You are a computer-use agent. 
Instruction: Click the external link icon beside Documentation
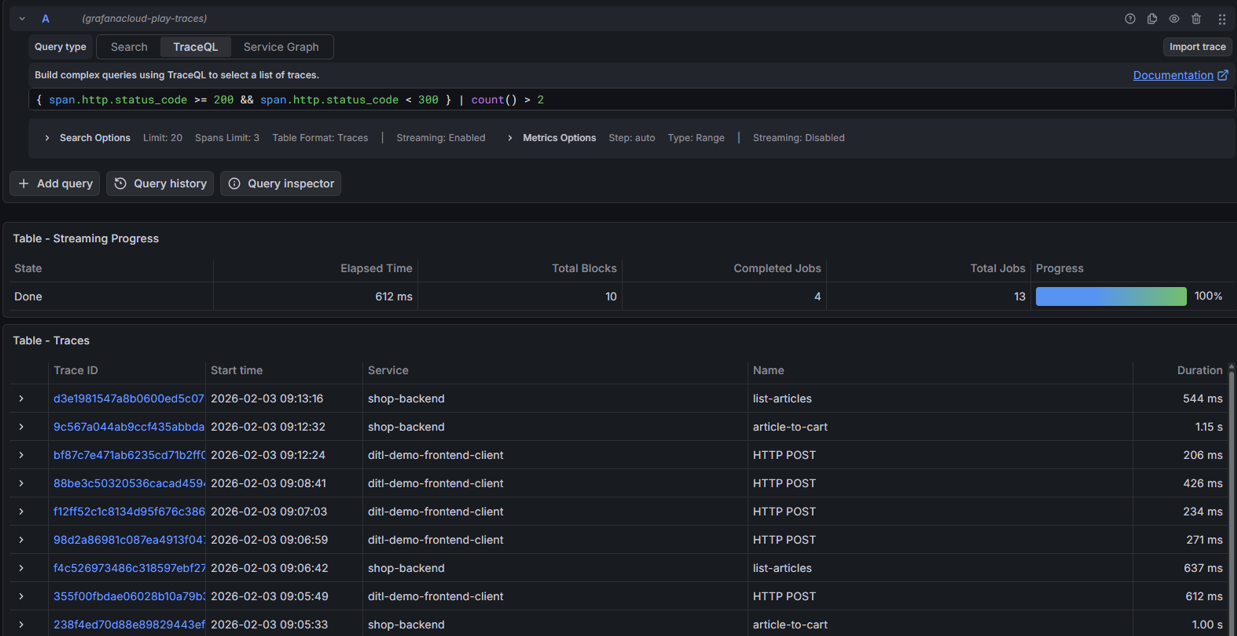pos(1223,75)
